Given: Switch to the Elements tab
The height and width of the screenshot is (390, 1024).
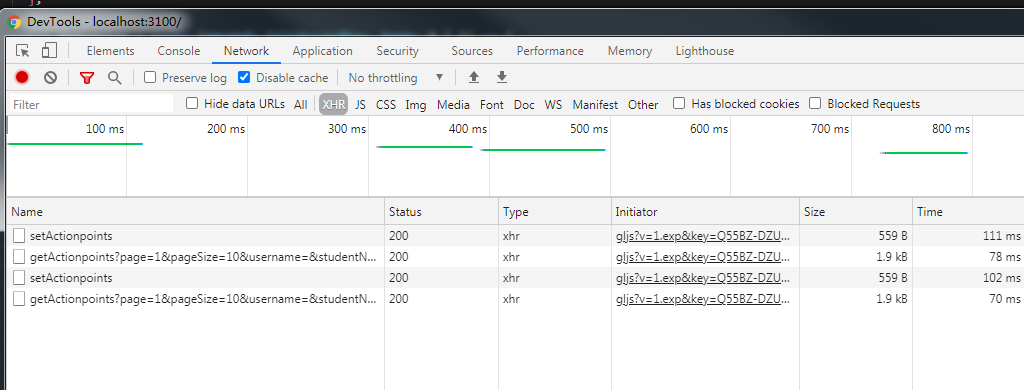Looking at the screenshot, I should pos(110,51).
